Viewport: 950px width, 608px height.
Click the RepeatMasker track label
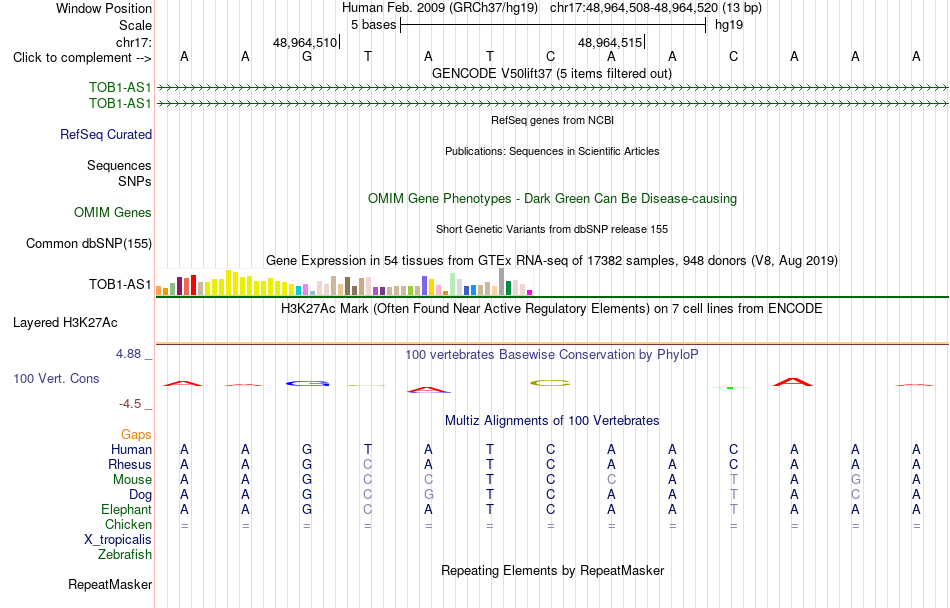click(110, 584)
